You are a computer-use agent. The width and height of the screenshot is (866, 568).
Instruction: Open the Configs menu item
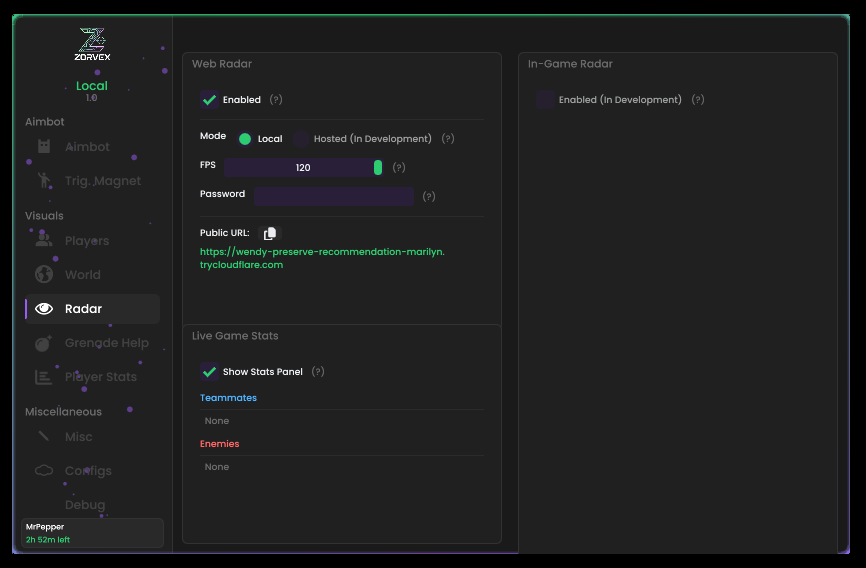point(88,471)
